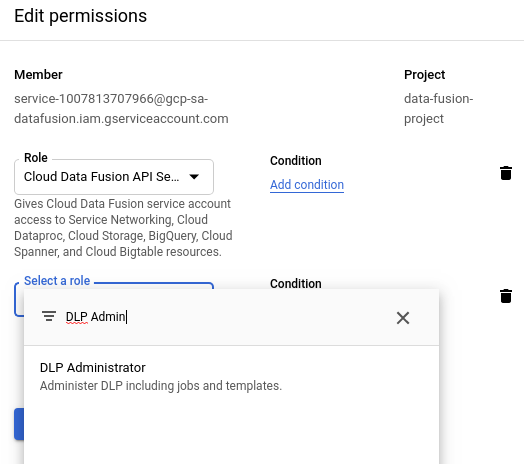
Task: Select the 'Administer DLP including jobs' description
Action: (161, 386)
